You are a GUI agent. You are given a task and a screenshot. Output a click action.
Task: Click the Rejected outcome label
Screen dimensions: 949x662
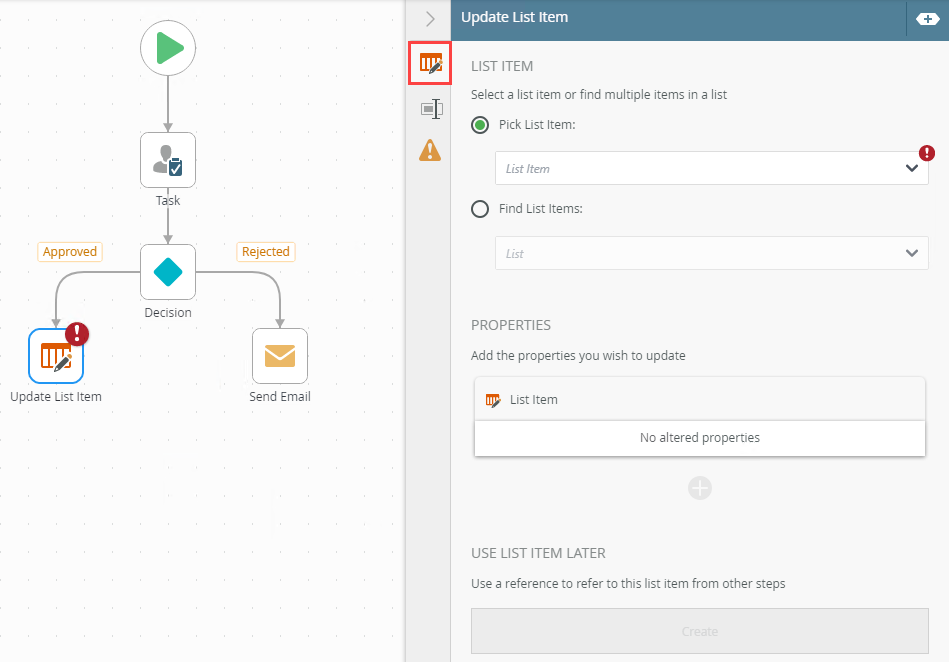(266, 252)
